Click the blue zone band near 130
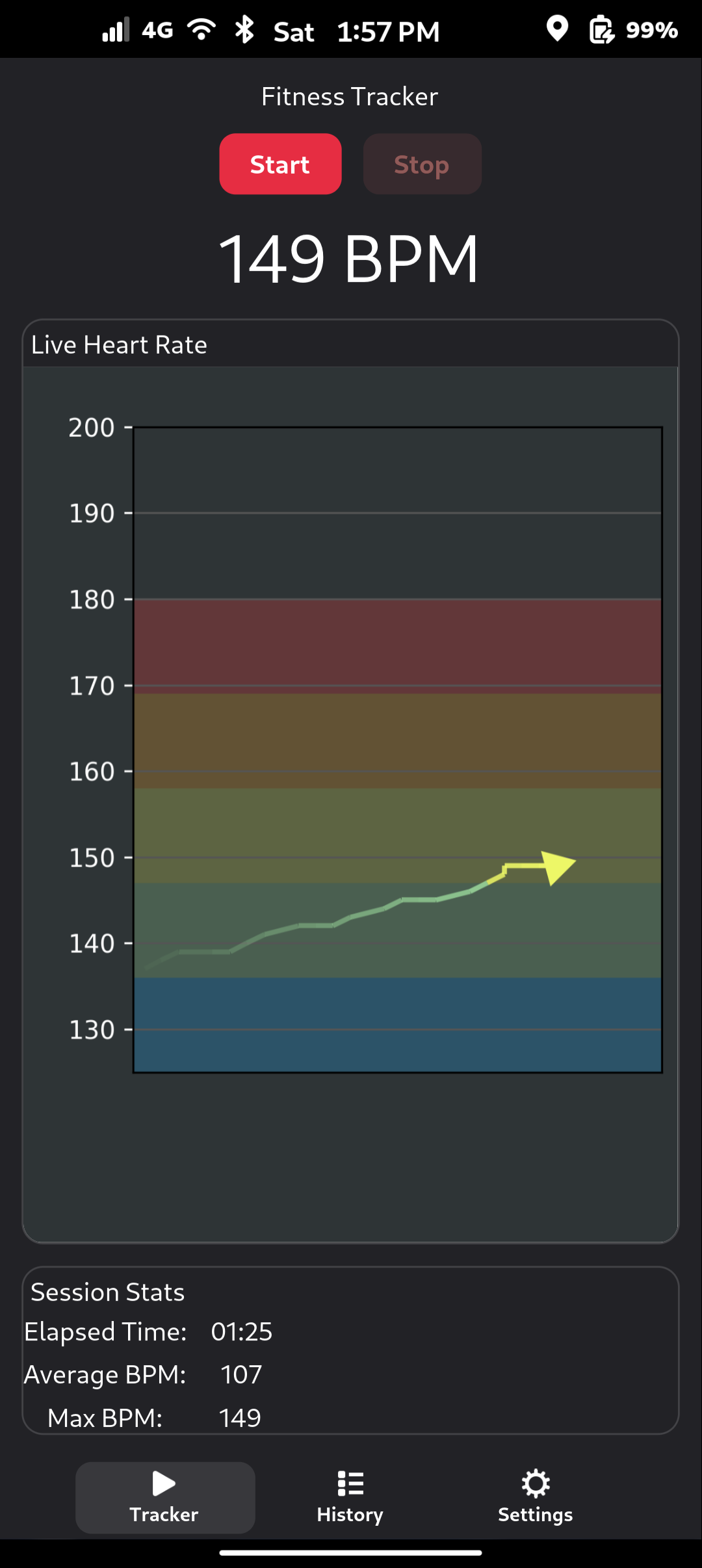 398,1025
